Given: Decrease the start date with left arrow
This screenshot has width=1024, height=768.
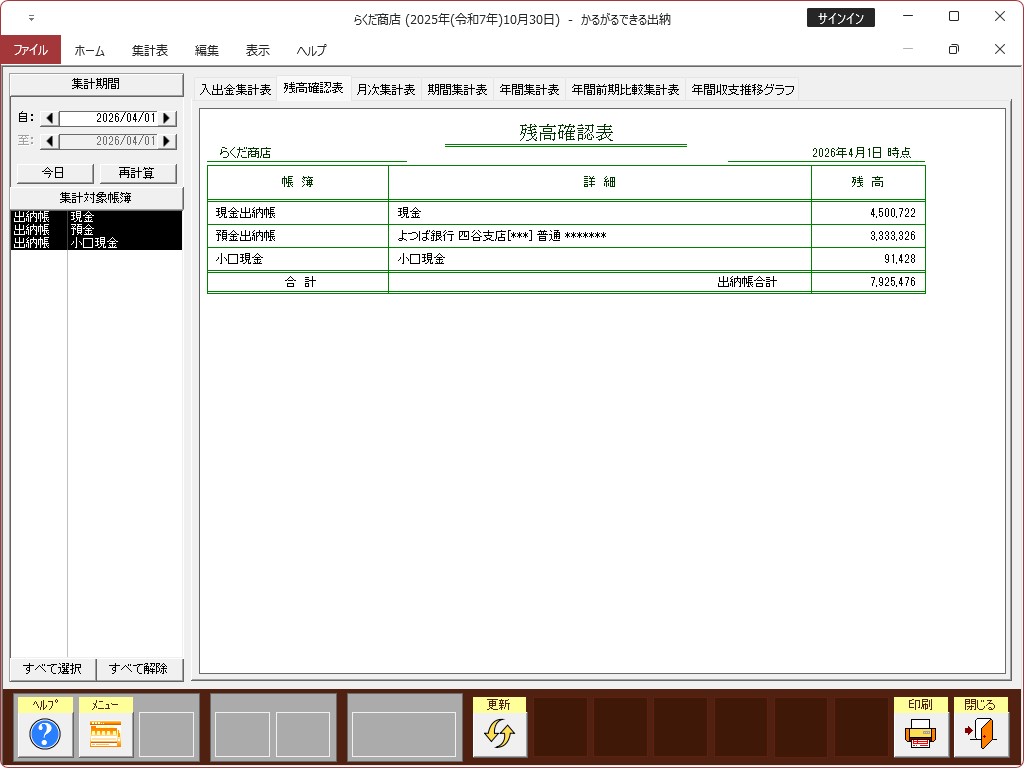Looking at the screenshot, I should click(49, 118).
